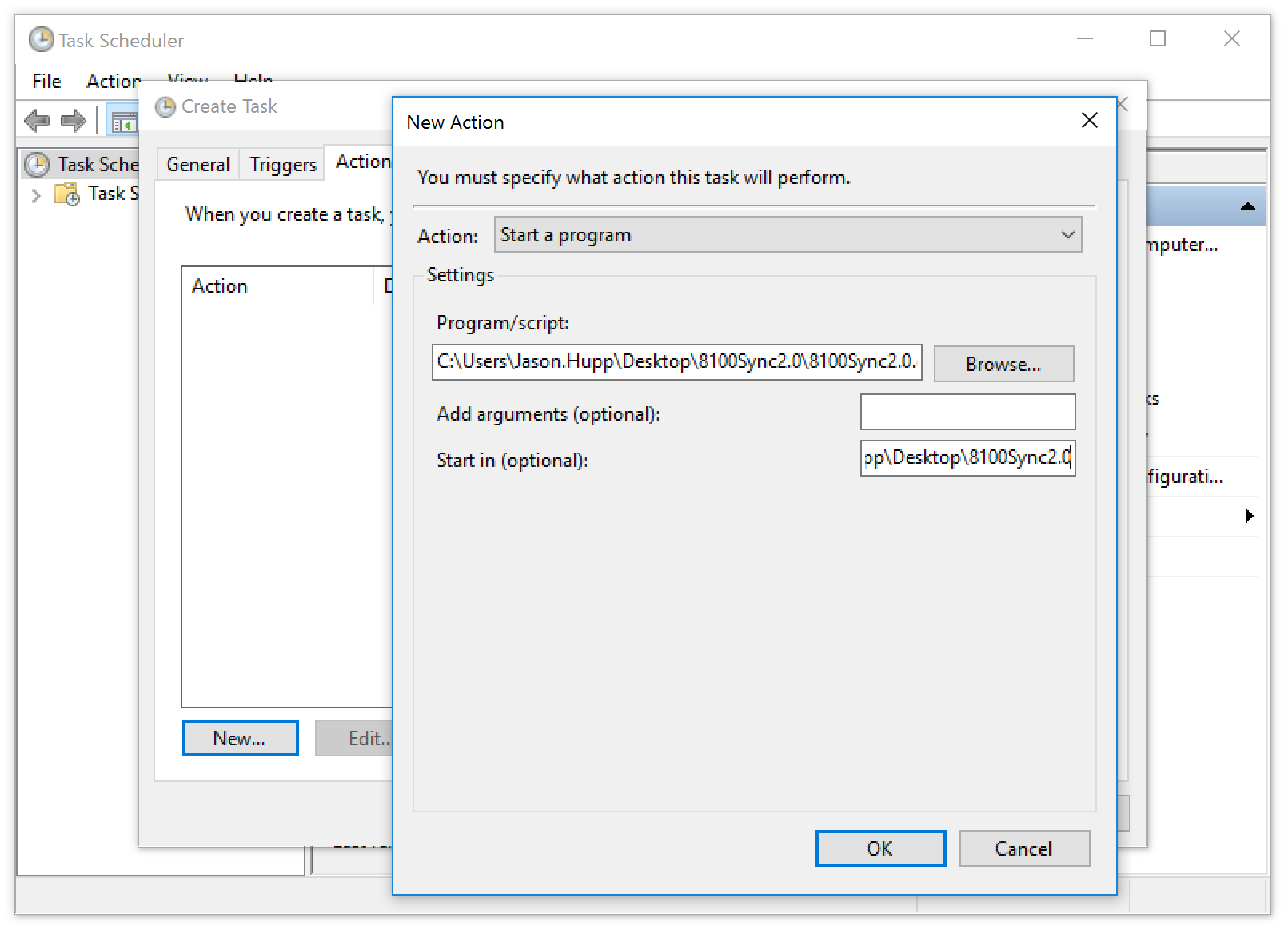Click OK in the New Action dialog
The image size is (1288, 930).
[x=880, y=848]
